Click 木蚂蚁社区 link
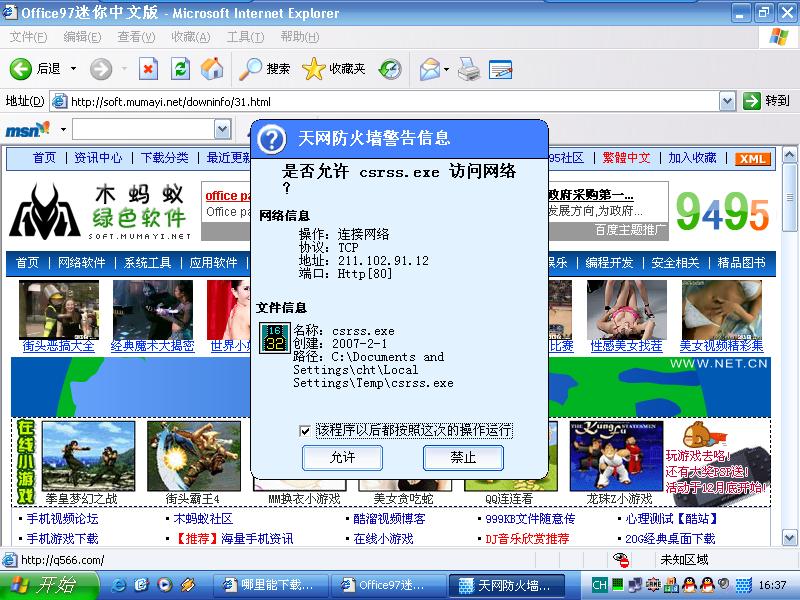This screenshot has width=800, height=600. [203, 519]
